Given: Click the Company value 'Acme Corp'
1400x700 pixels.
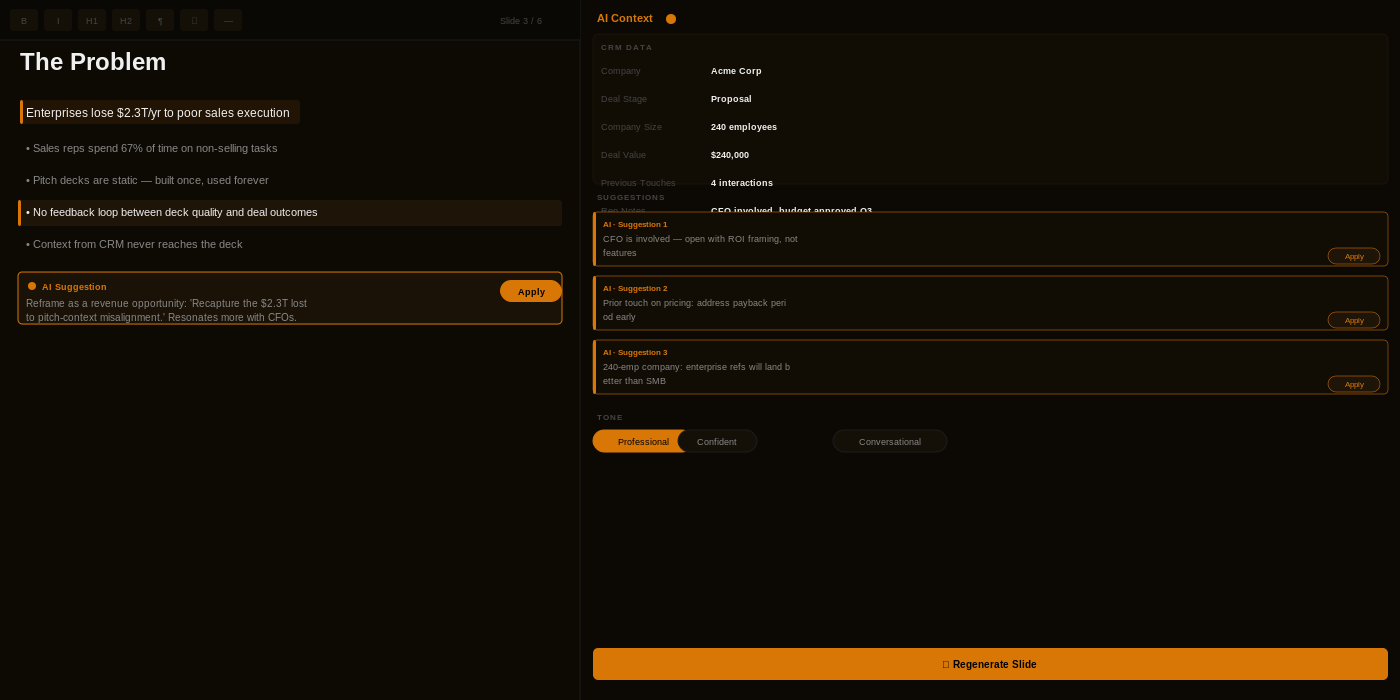Looking at the screenshot, I should [736, 71].
